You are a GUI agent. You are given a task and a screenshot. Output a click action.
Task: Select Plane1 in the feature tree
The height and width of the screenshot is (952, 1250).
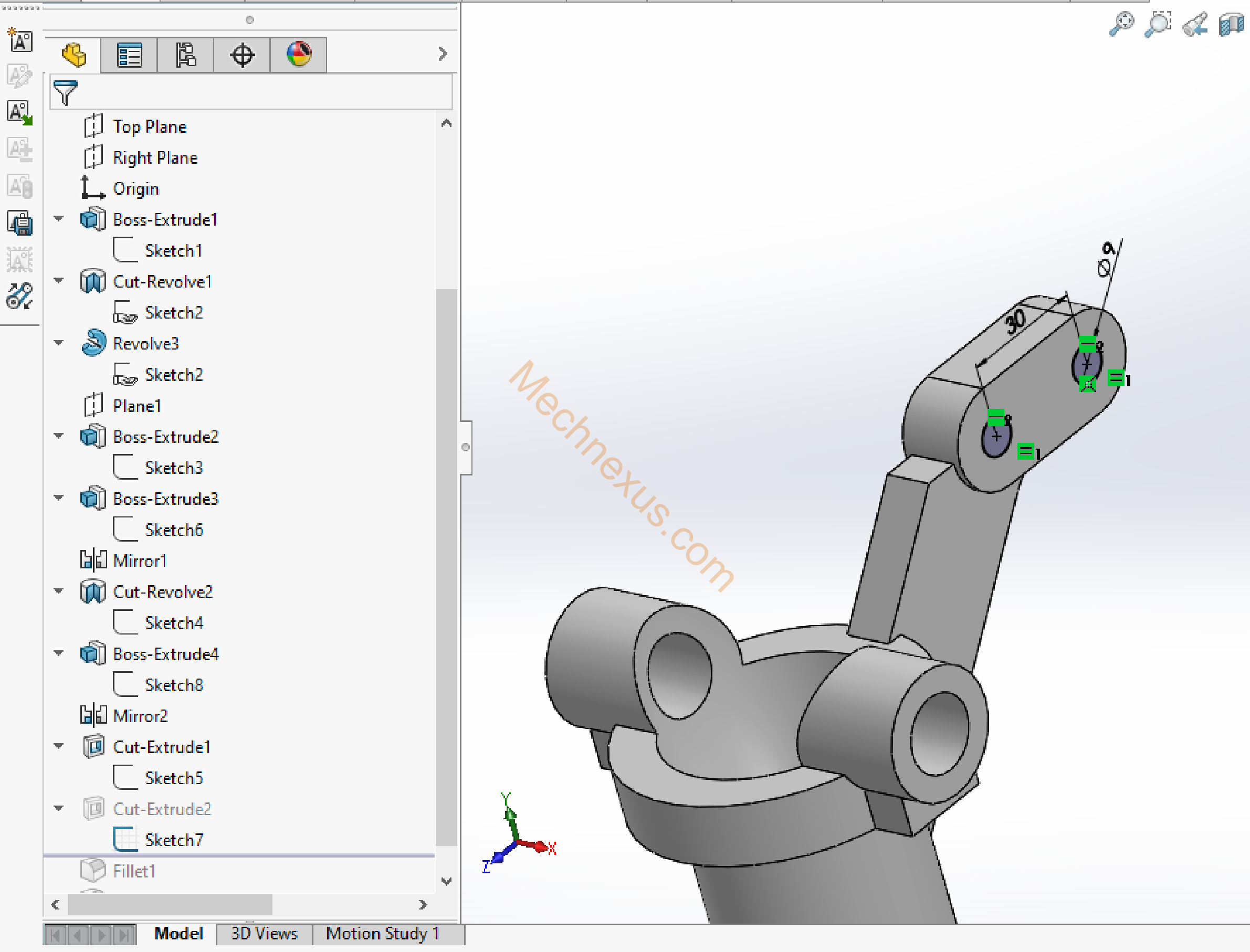pos(136,406)
